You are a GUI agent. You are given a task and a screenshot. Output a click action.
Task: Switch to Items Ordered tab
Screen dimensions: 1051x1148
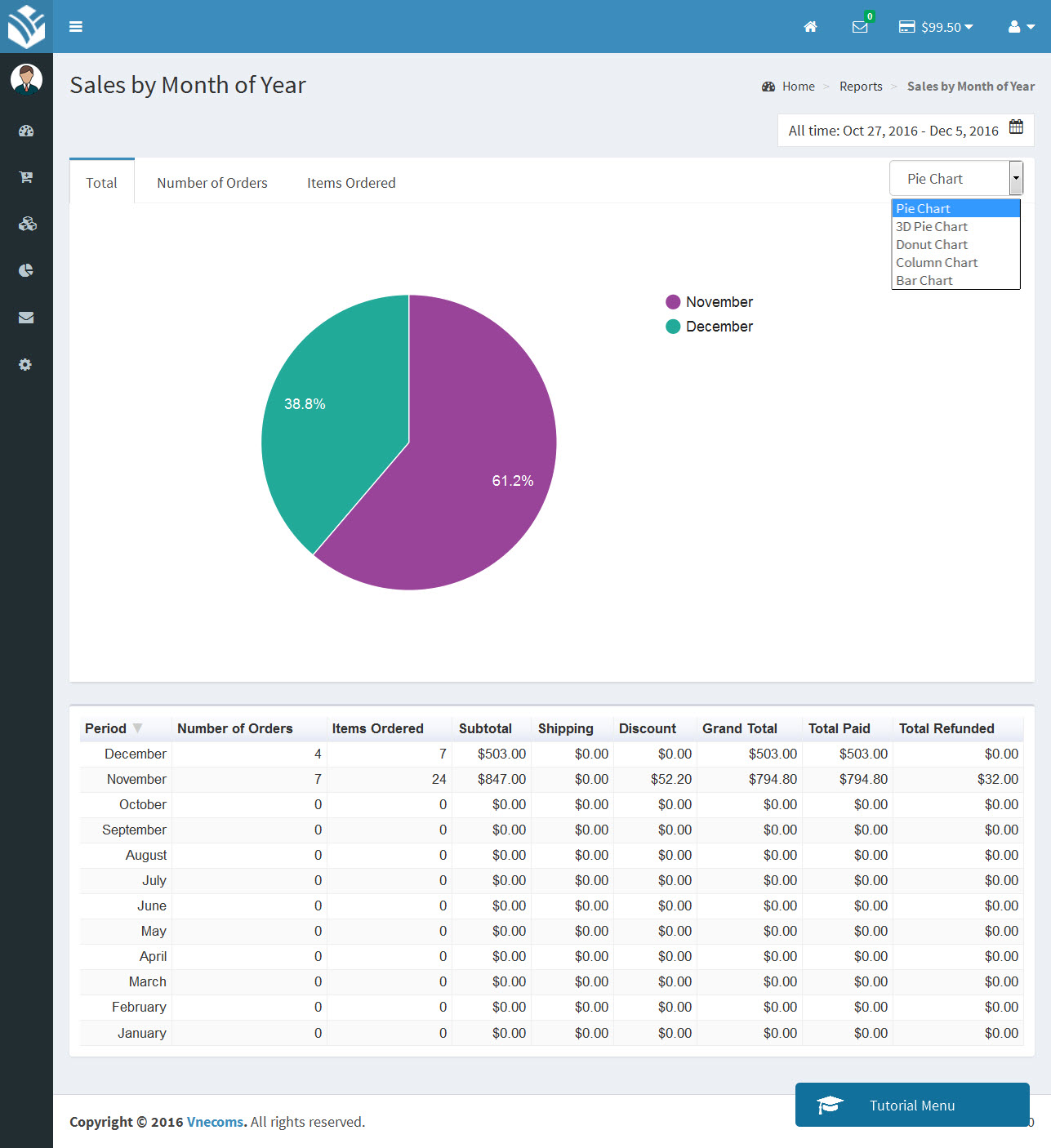coord(351,183)
